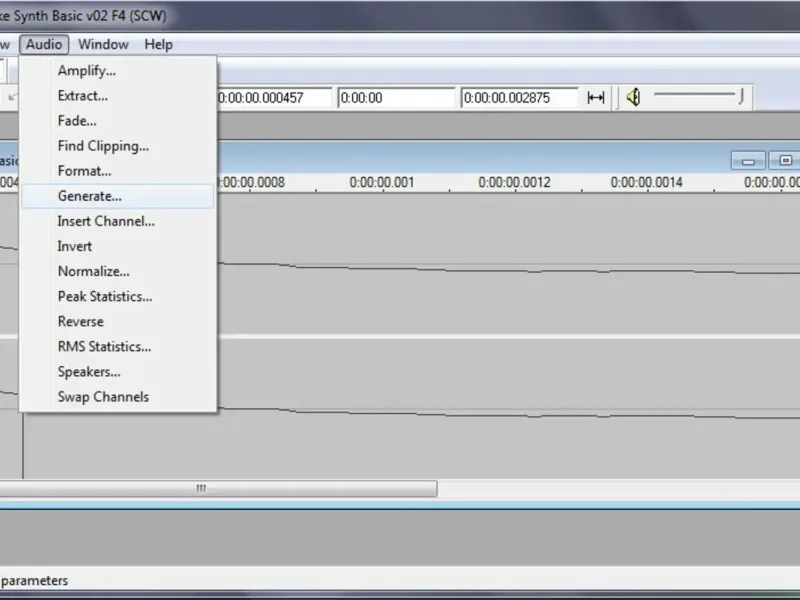800x600 pixels.
Task: Choose Speakers... from the Audio menu
Action: click(x=118, y=371)
